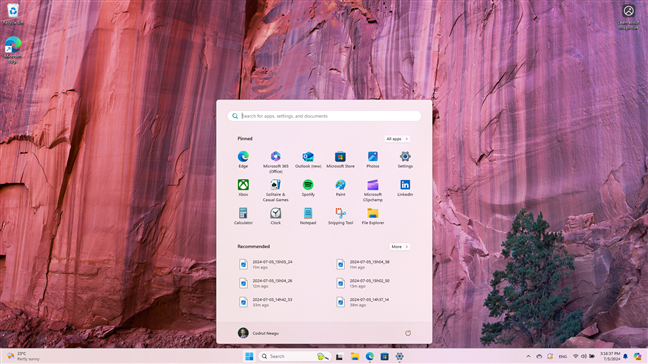Screen dimensions: 648x364
Task: Launch the Photos app
Action: pos(373,159)
